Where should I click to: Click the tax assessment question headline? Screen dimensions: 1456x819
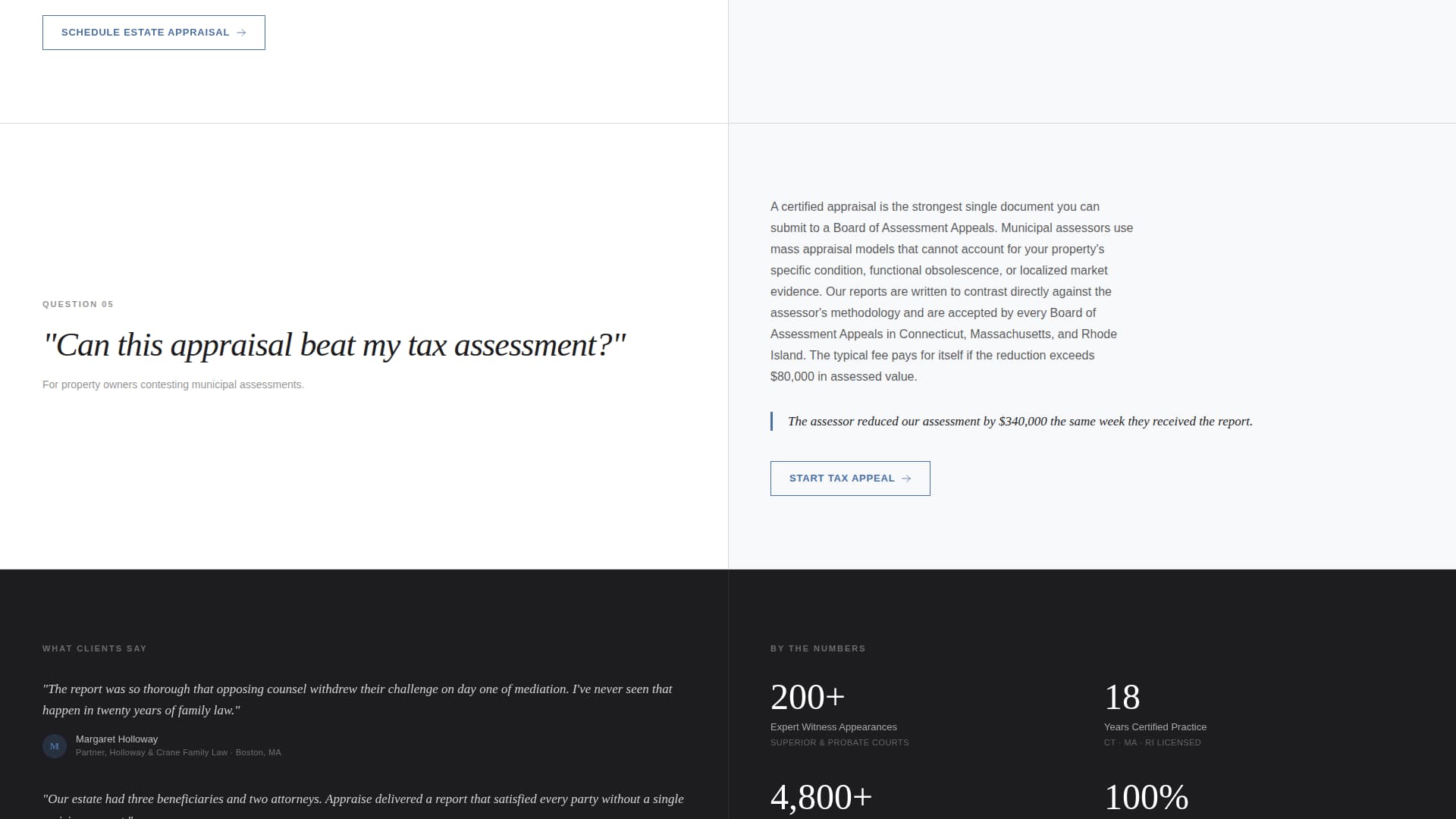pyautogui.click(x=334, y=345)
